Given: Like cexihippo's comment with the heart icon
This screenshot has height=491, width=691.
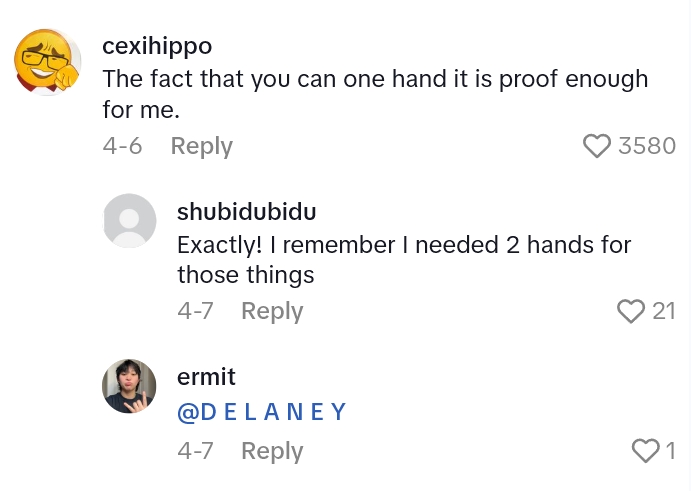Looking at the screenshot, I should (x=596, y=146).
